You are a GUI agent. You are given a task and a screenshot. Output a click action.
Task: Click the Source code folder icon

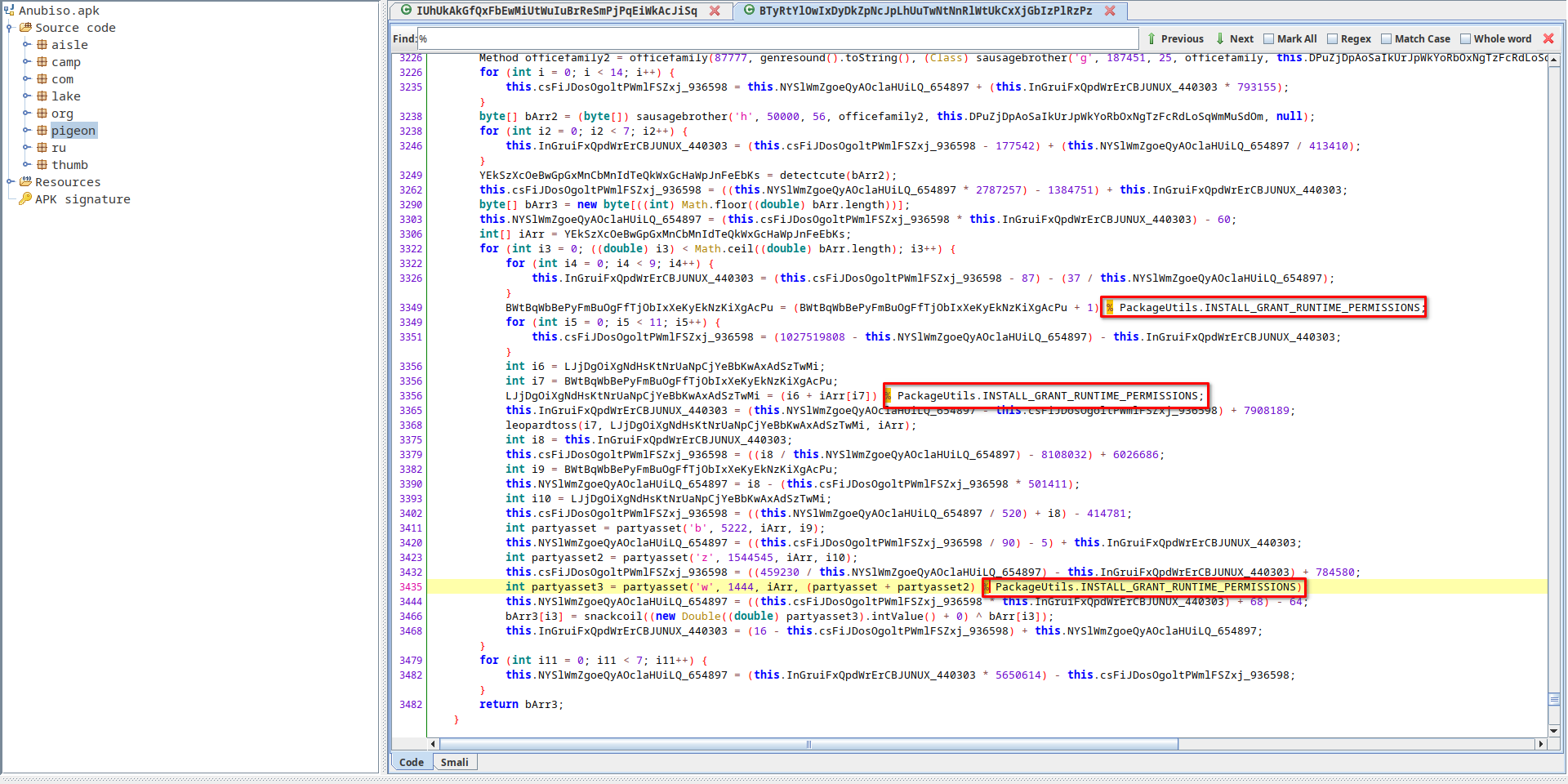[25, 28]
